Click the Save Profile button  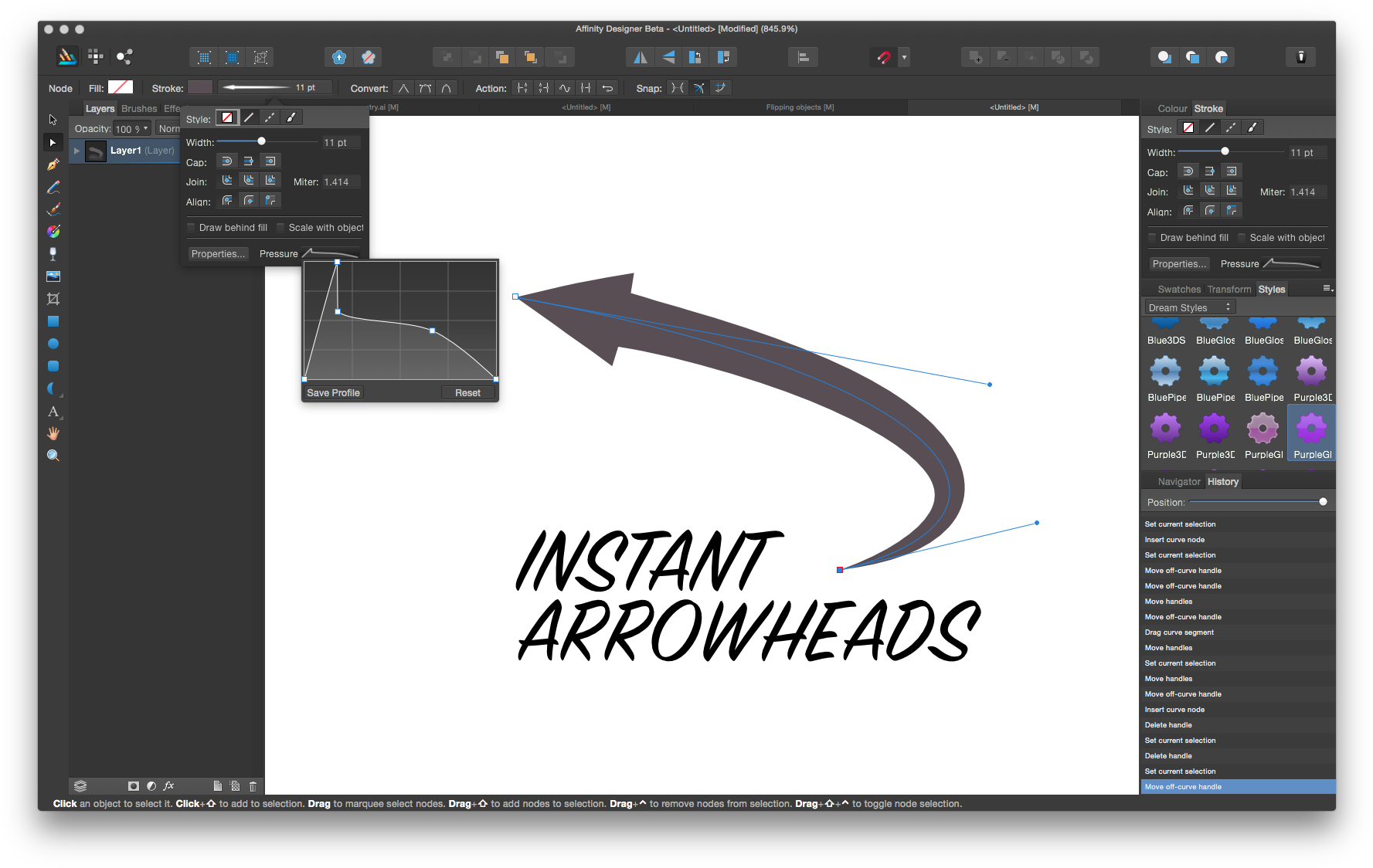coord(333,393)
